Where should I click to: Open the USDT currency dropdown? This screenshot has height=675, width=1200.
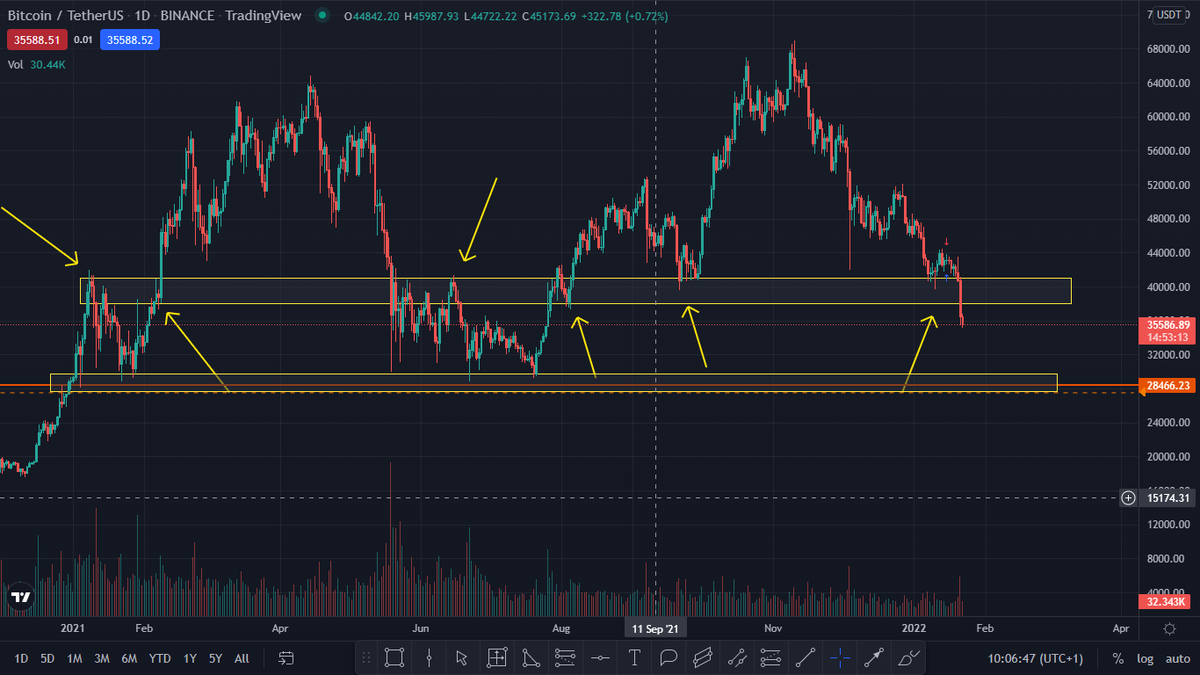point(1168,14)
